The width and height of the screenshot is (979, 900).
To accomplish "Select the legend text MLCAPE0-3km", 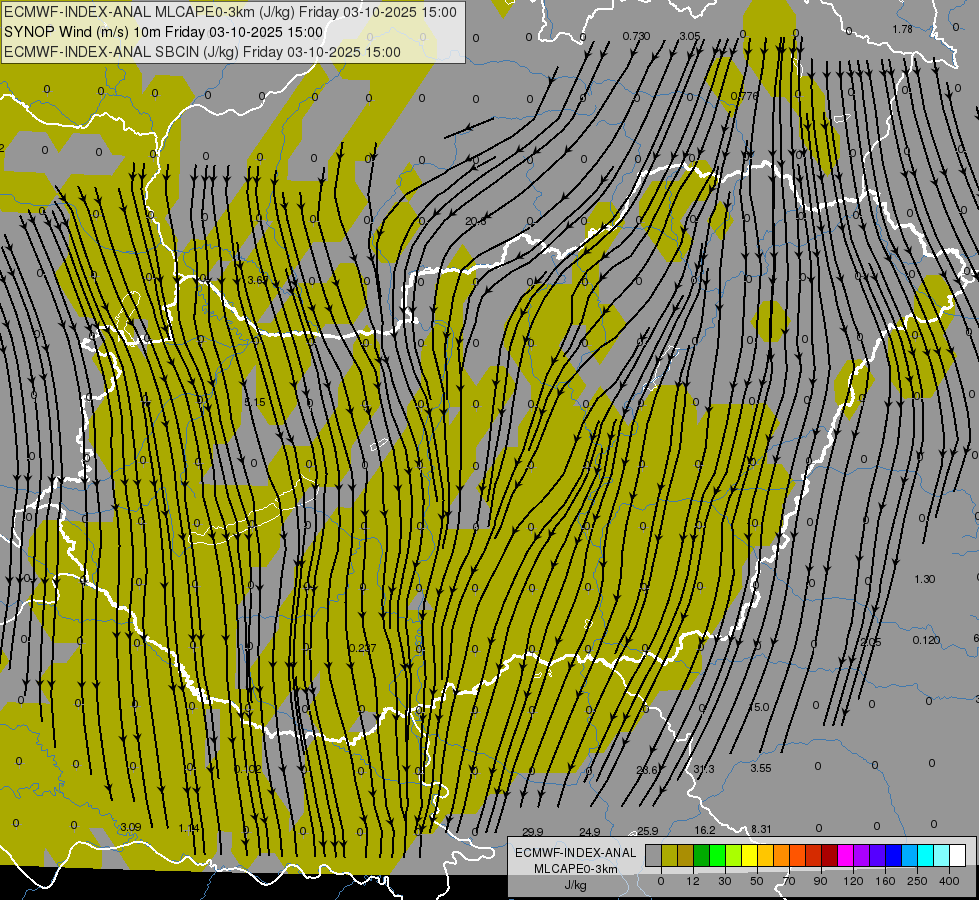I will pyautogui.click(x=576, y=869).
